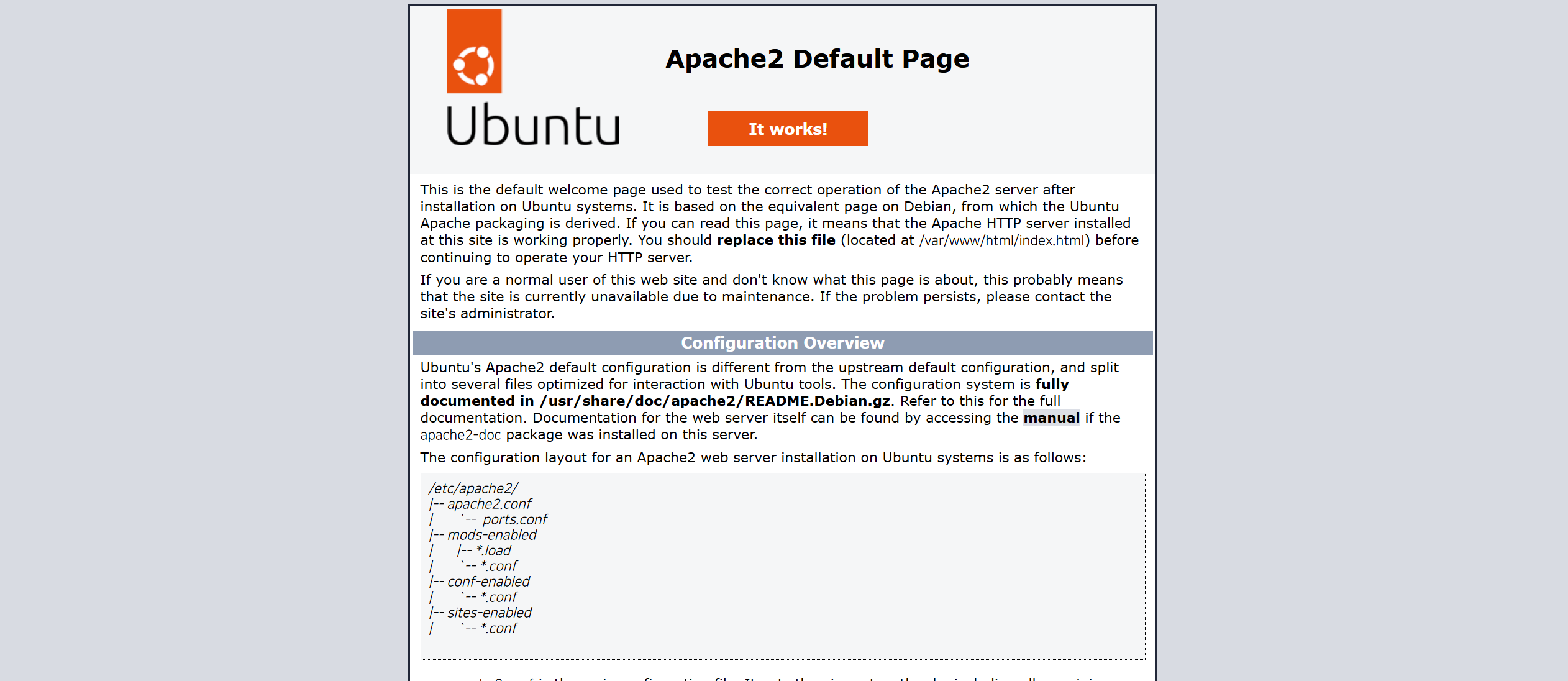Click the orange "It works!" banner
Viewport: 1568px width, 681px height.
[x=788, y=129]
